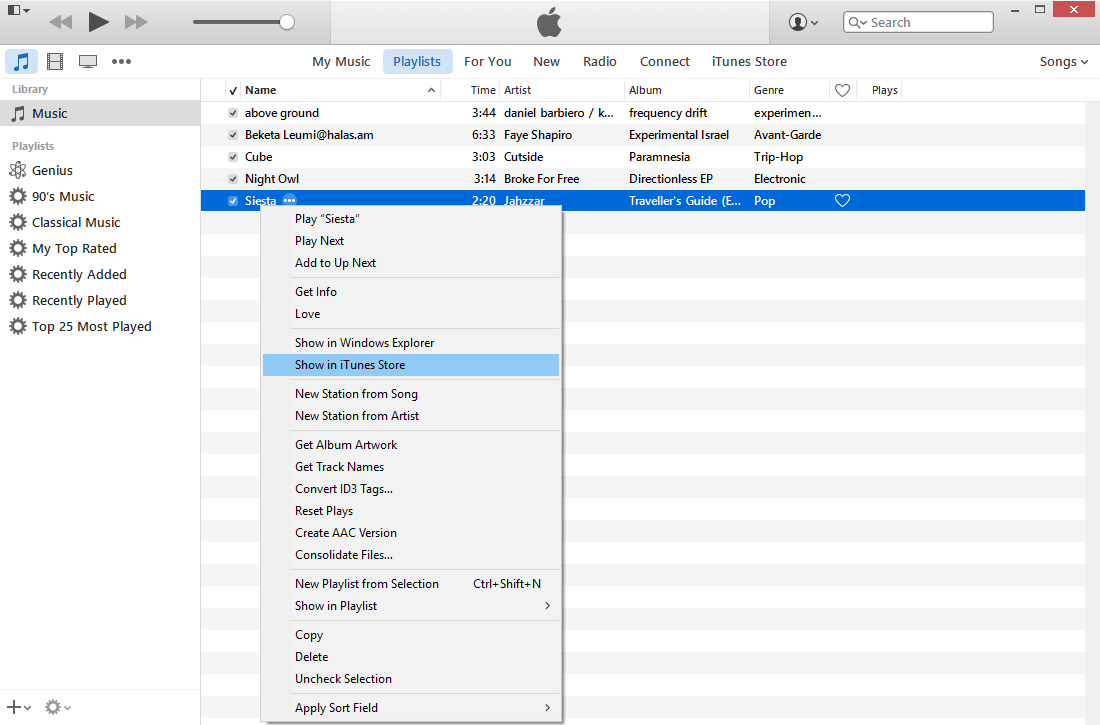
Task: Click the Previous track rewind button
Action: (x=61, y=22)
